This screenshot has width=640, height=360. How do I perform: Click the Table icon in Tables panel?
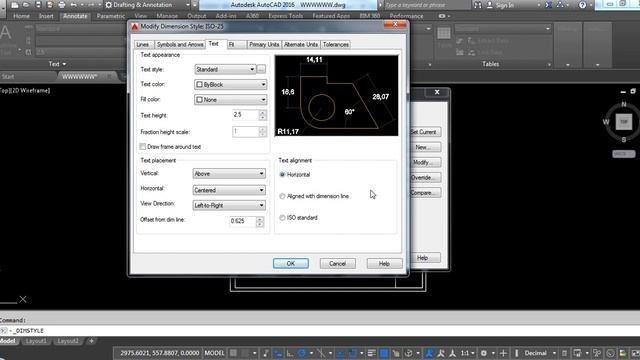pyautogui.click(x=444, y=33)
